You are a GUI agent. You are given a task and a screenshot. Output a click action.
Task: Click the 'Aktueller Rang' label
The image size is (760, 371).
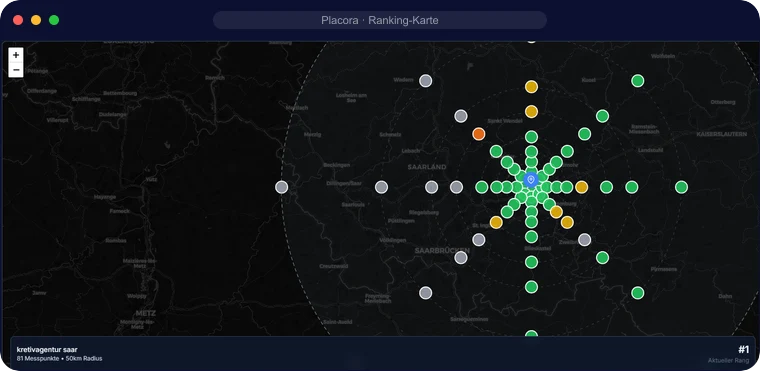tap(728, 361)
